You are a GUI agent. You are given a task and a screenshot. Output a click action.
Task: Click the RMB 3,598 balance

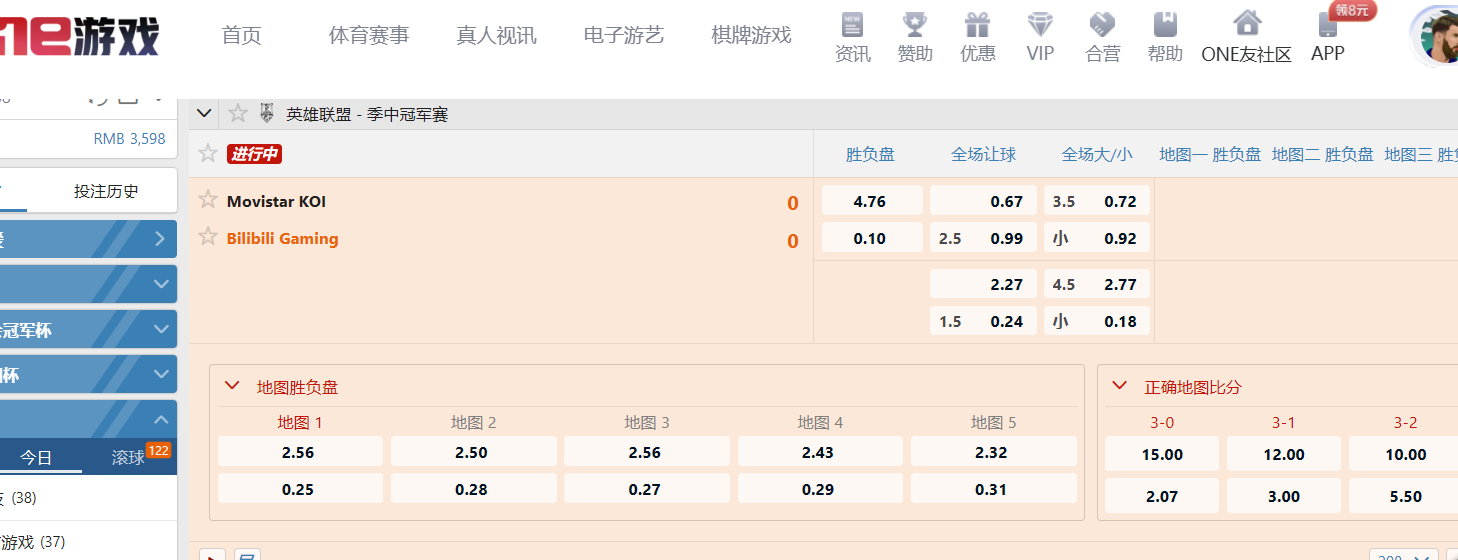pyautogui.click(x=130, y=139)
